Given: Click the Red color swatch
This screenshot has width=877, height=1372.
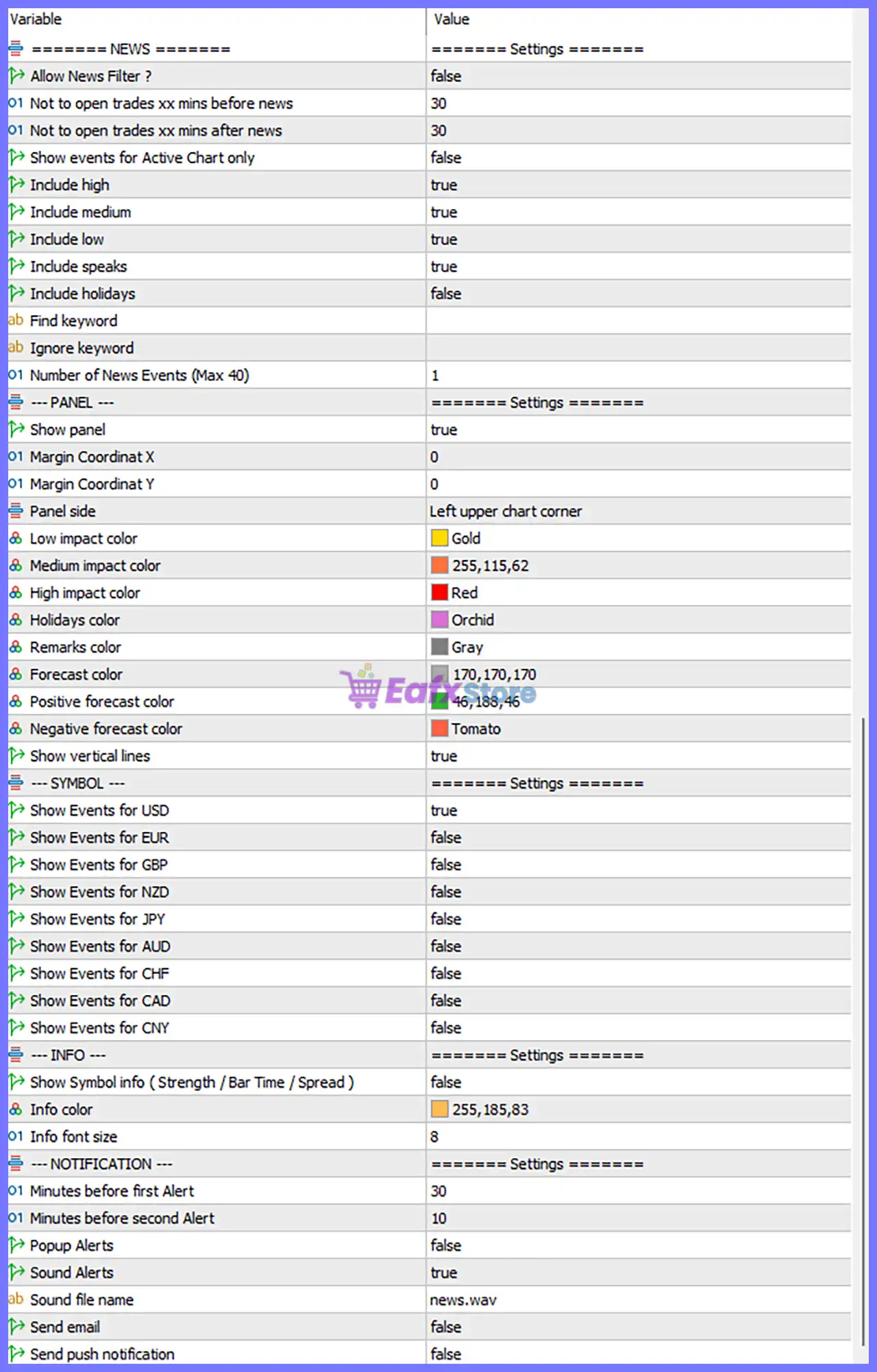Looking at the screenshot, I should [x=439, y=592].
